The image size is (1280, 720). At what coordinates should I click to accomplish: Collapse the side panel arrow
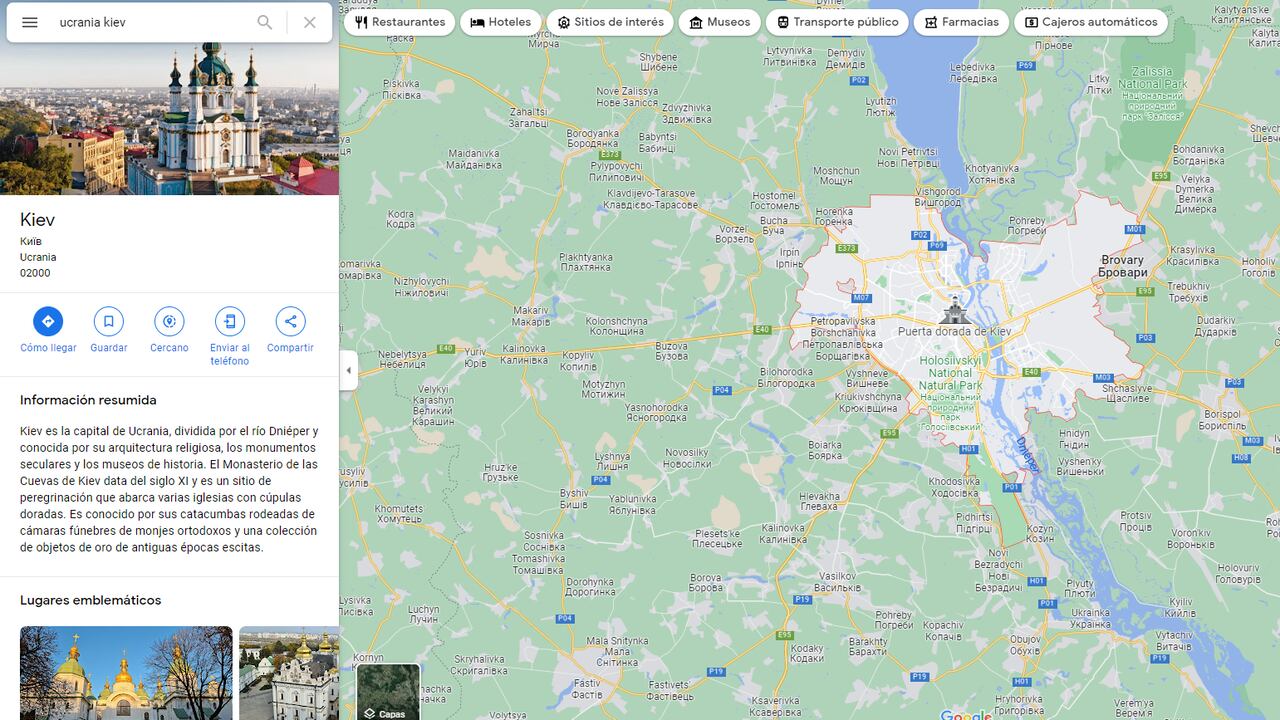348,370
